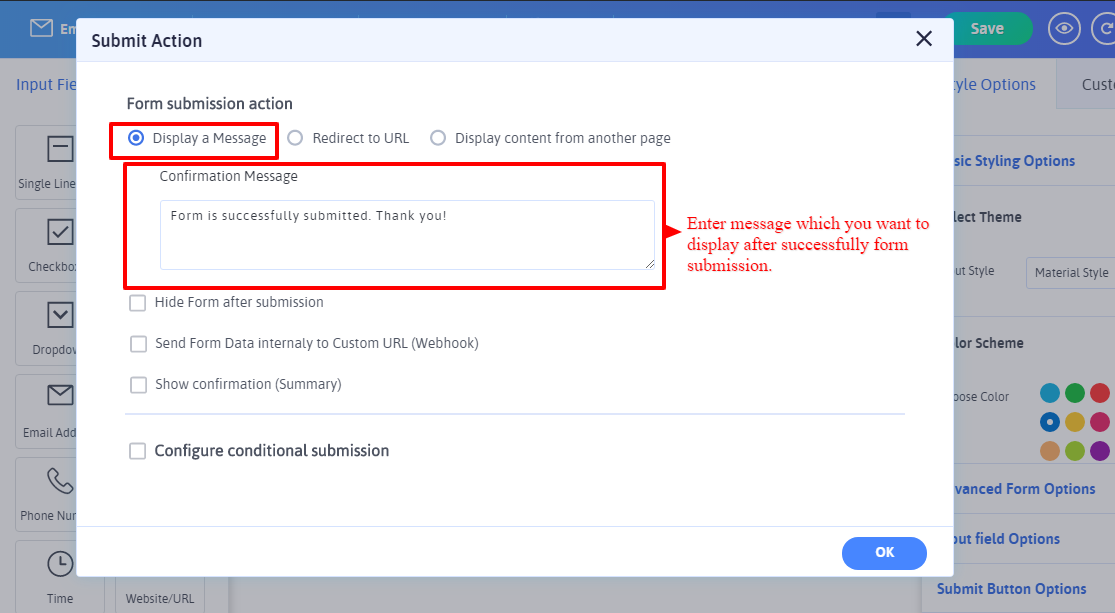Open the Material Style dropdown
The height and width of the screenshot is (613, 1115).
(1070, 272)
